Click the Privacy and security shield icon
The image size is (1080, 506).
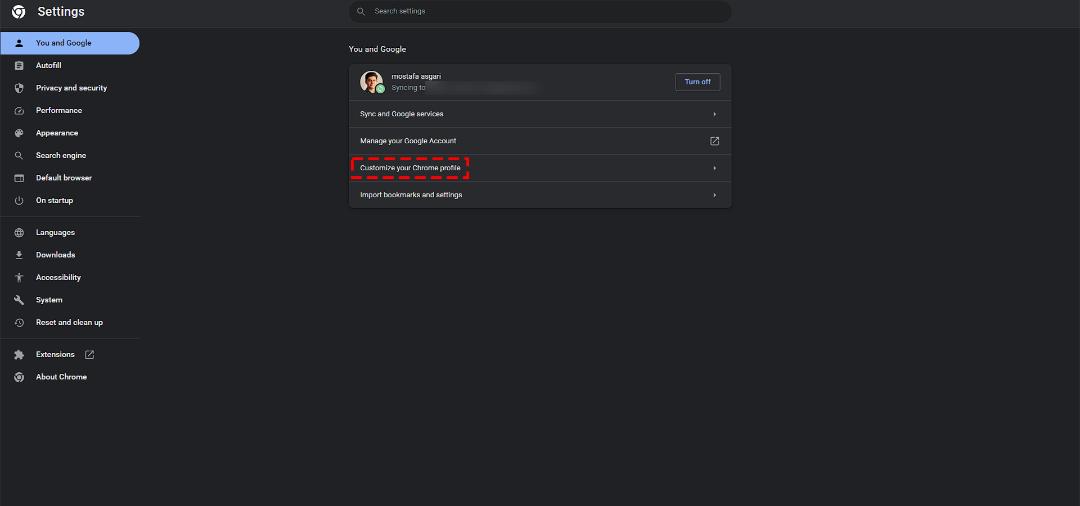pos(19,88)
